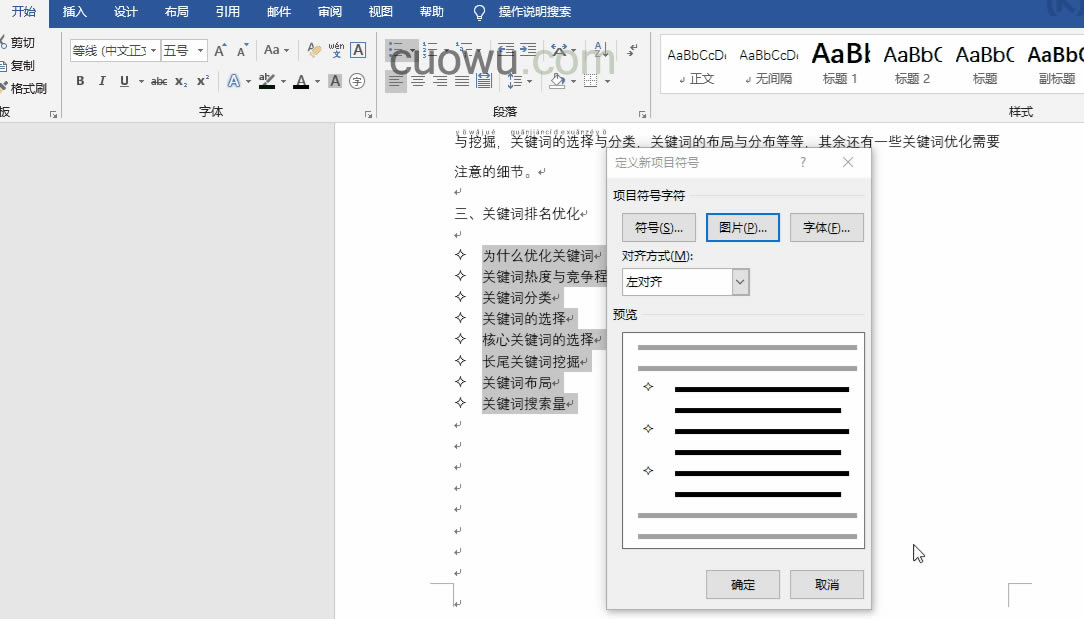Open the 段落 (Paragraph) group dialog launcher

click(642, 115)
